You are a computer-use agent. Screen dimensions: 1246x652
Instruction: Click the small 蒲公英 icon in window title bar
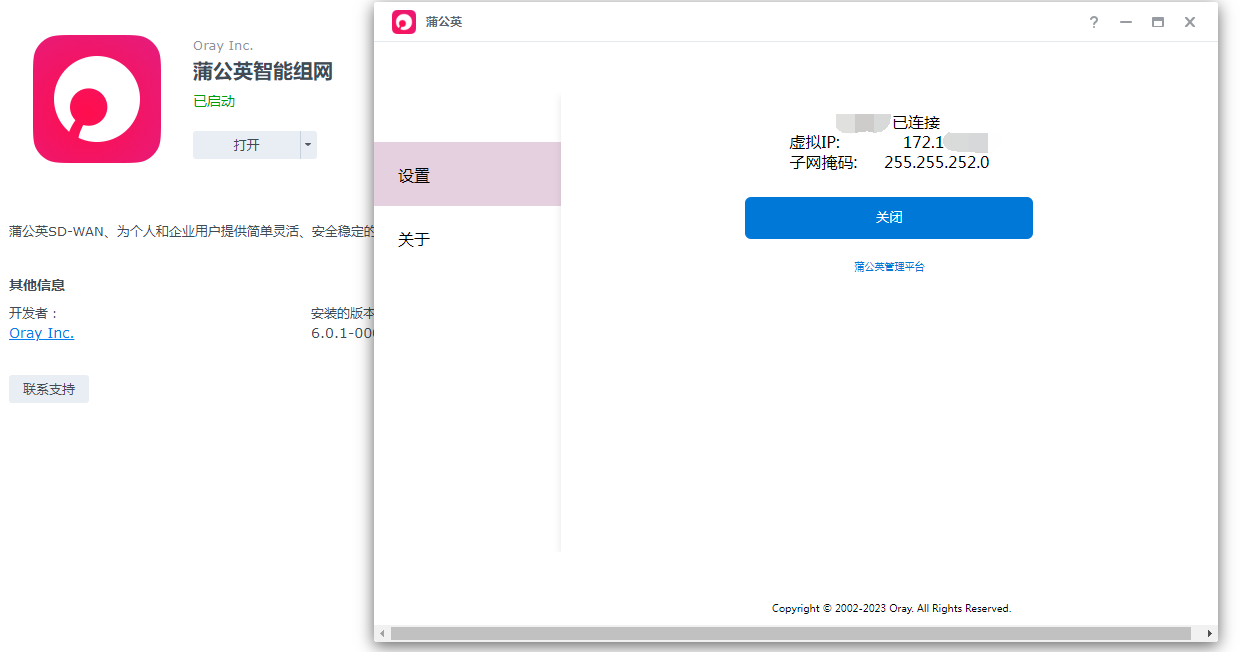pos(404,22)
